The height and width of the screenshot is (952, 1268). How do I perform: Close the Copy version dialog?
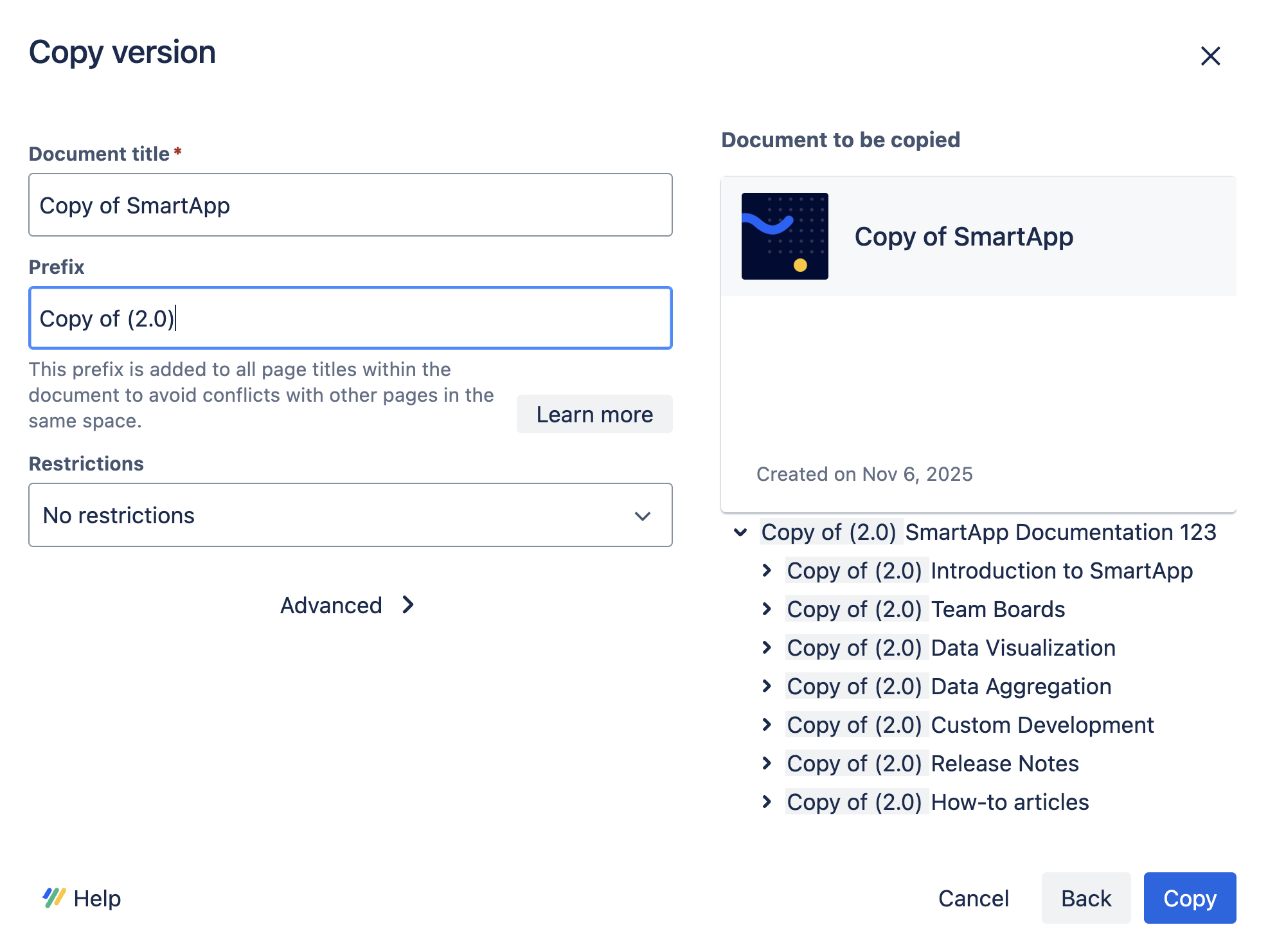(1211, 57)
